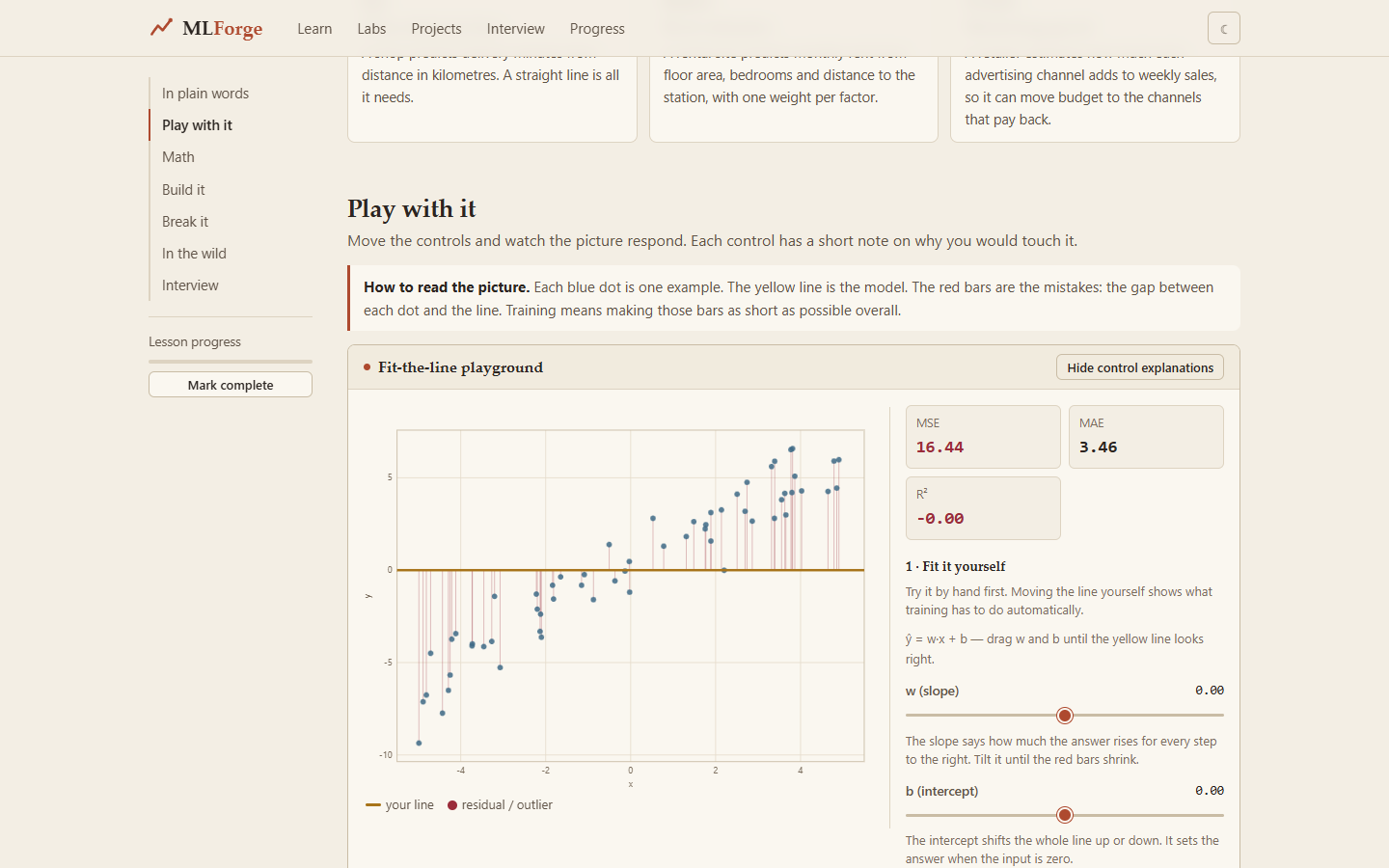Open the Progress page
Screen dimensions: 1389x868
[x=597, y=29]
